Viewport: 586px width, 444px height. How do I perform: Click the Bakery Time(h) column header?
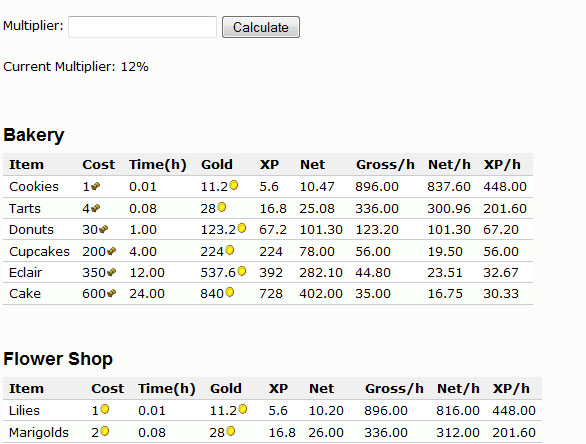tap(158, 164)
